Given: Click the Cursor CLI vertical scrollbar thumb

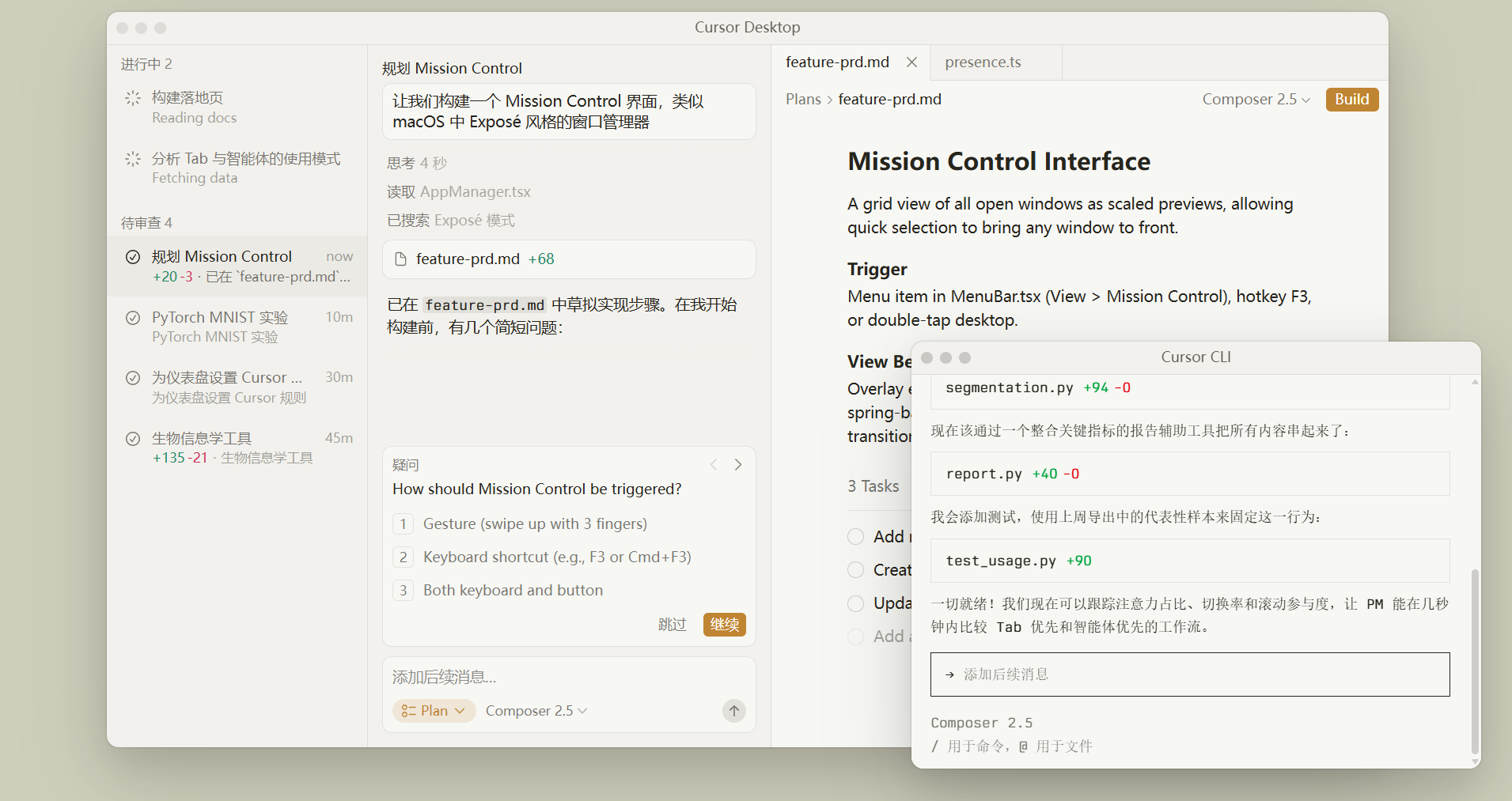Looking at the screenshot, I should 1474,661.
